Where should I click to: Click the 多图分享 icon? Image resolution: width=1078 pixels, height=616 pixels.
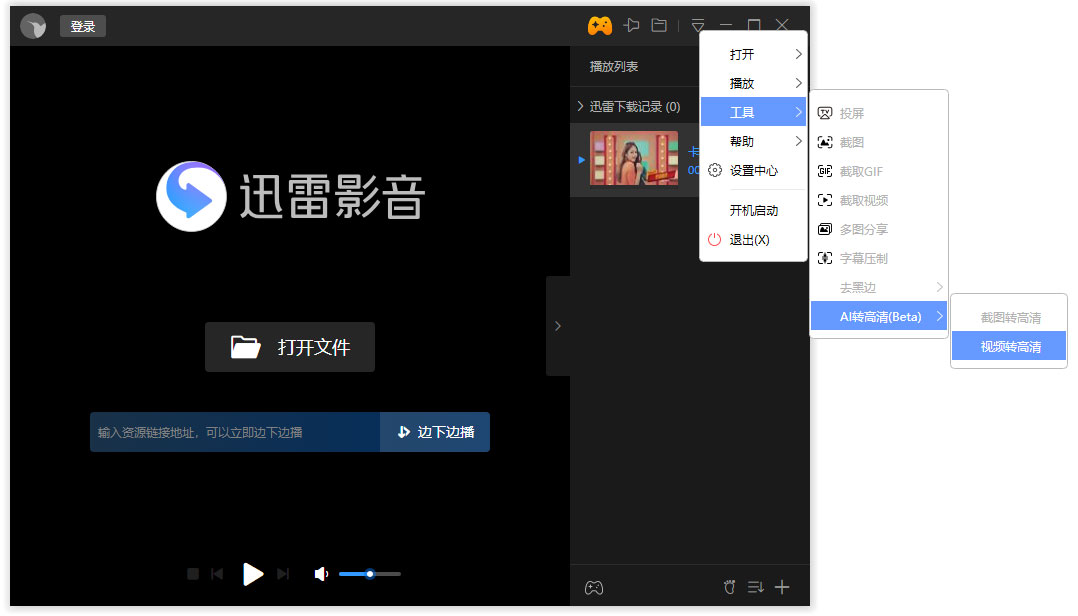[825, 229]
